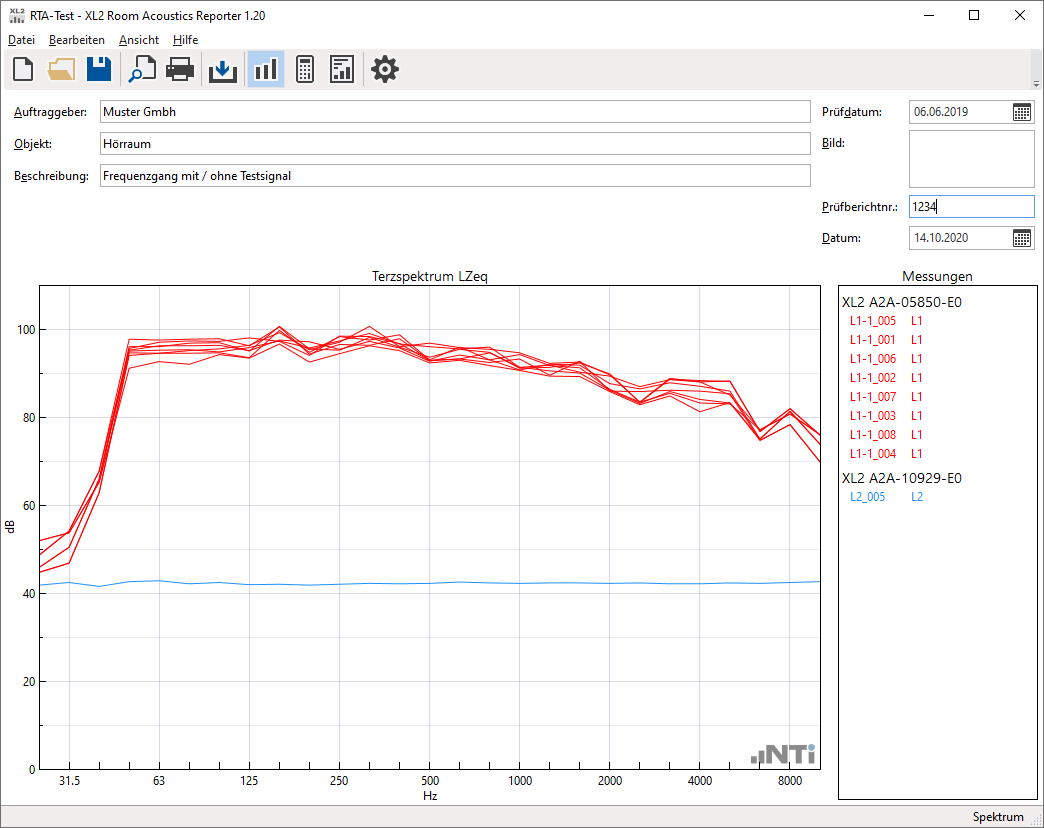
Task: Open the Datum calendar picker
Action: (1022, 238)
